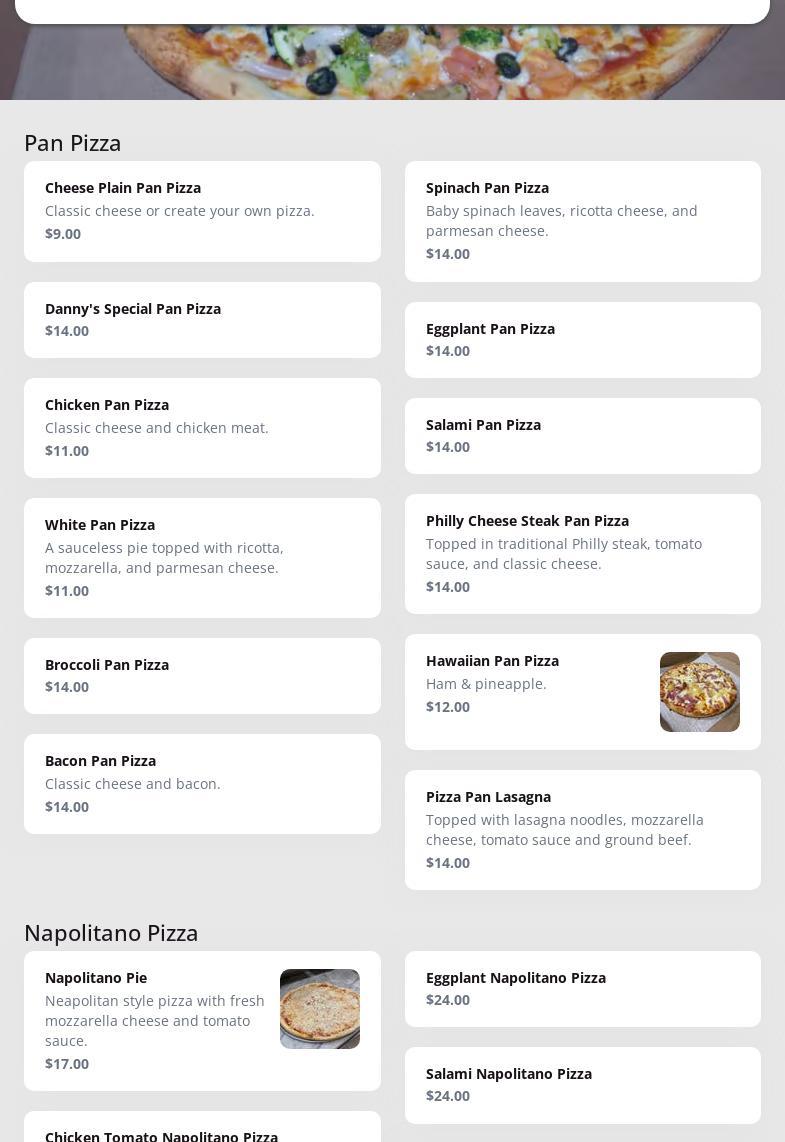Select Danny's Special Pan Pizza card
The image size is (785, 1142).
click(202, 319)
